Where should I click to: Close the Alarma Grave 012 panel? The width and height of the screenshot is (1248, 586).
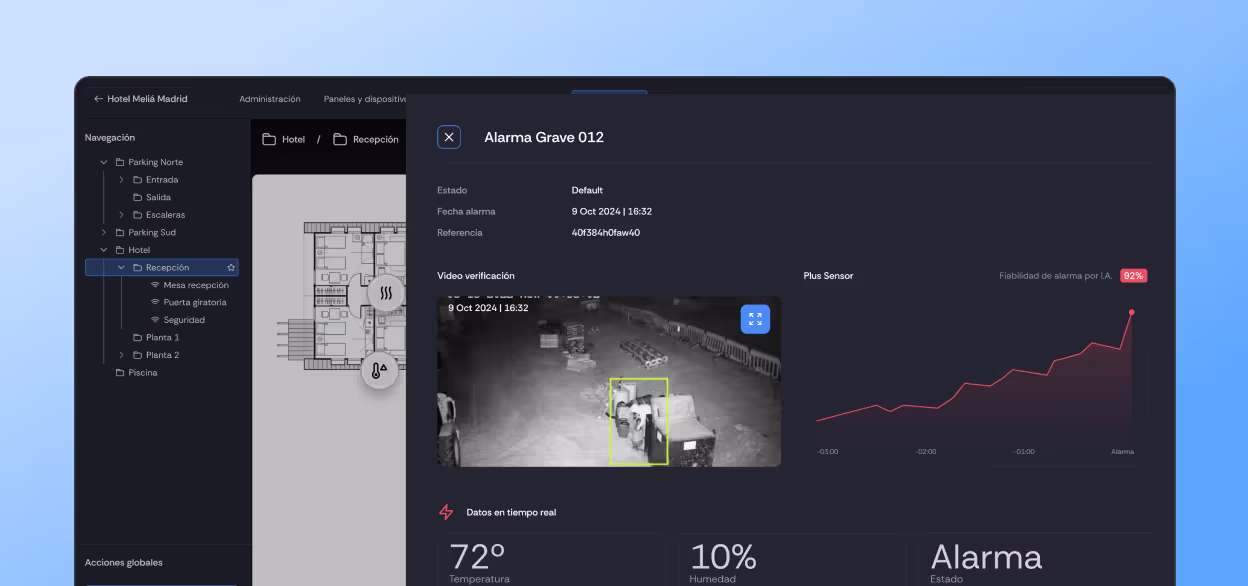coord(449,137)
